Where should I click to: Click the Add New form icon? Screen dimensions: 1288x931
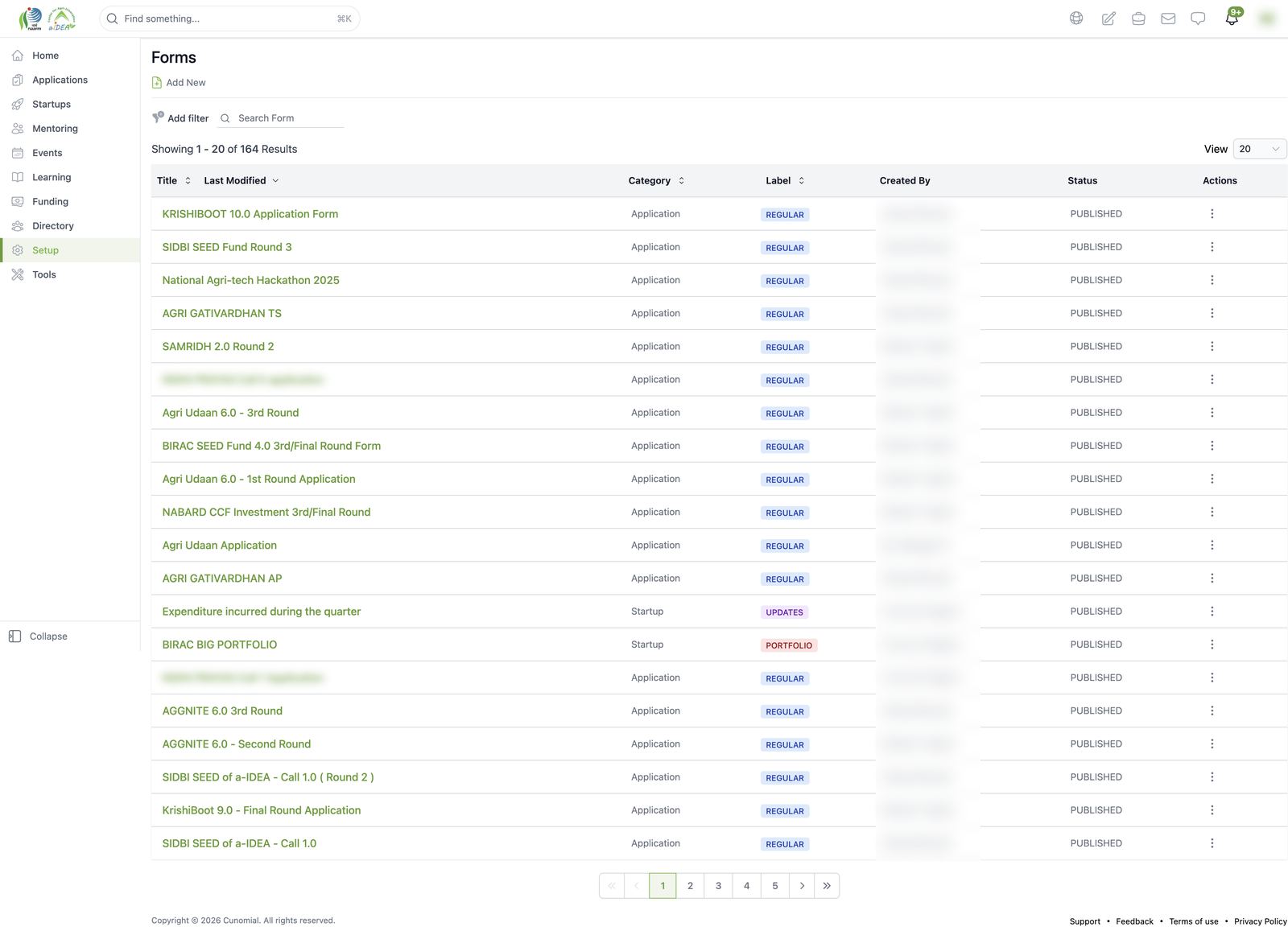click(x=157, y=82)
